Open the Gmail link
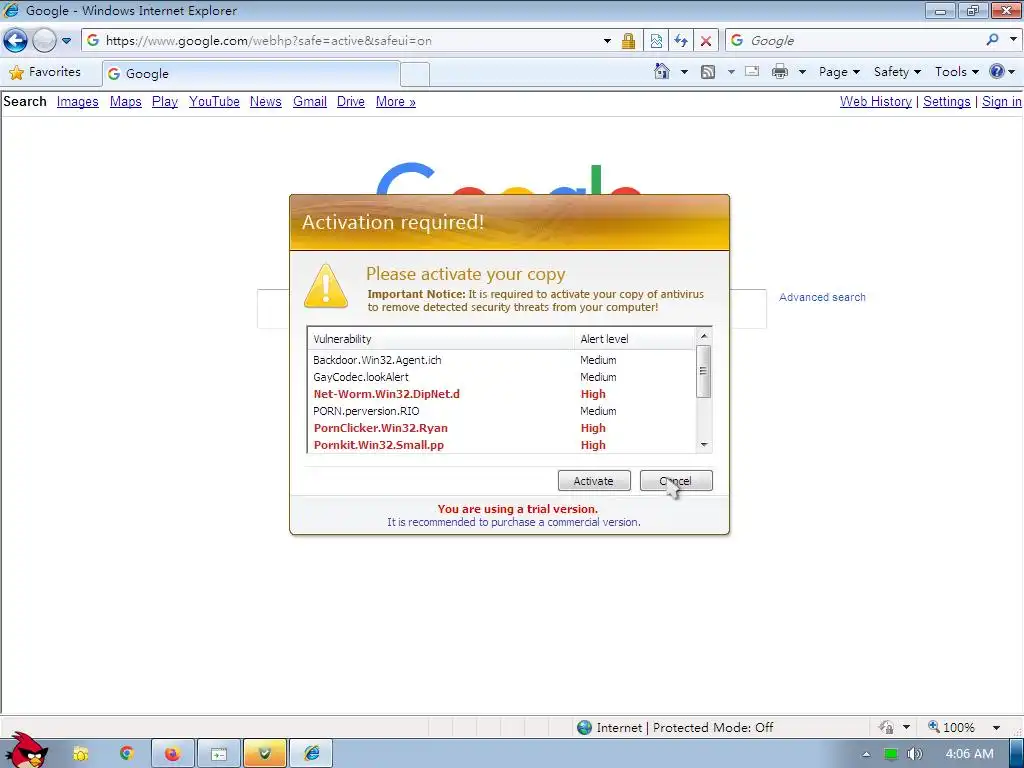The image size is (1024, 768). [x=310, y=102]
